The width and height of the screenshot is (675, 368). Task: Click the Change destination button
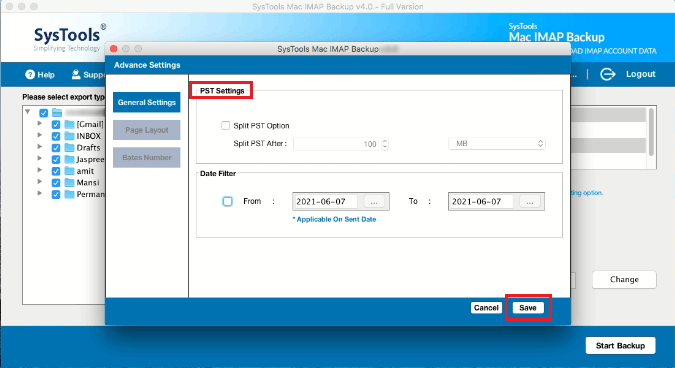(x=624, y=279)
